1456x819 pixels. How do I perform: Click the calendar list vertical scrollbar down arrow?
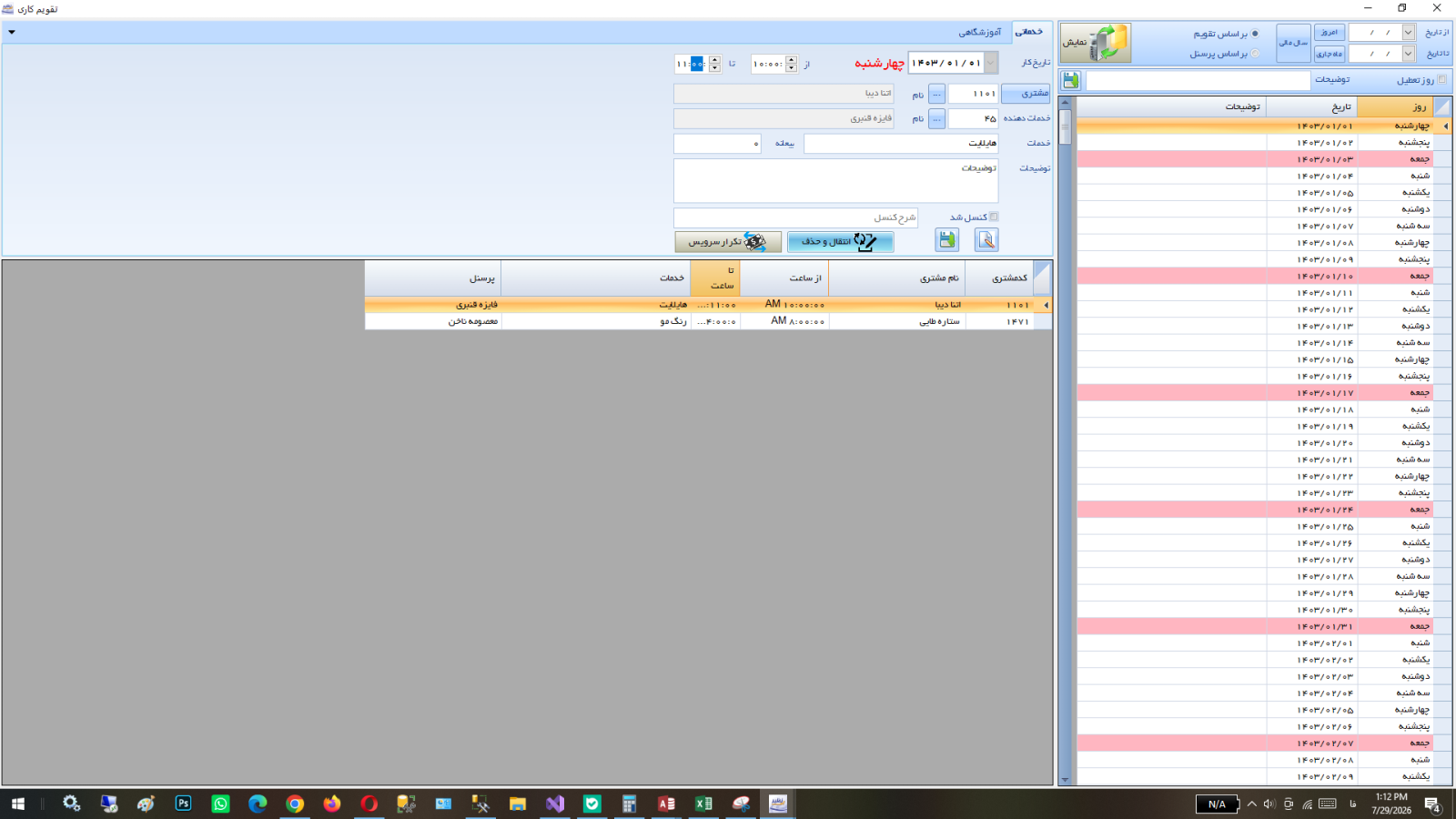(x=1066, y=780)
